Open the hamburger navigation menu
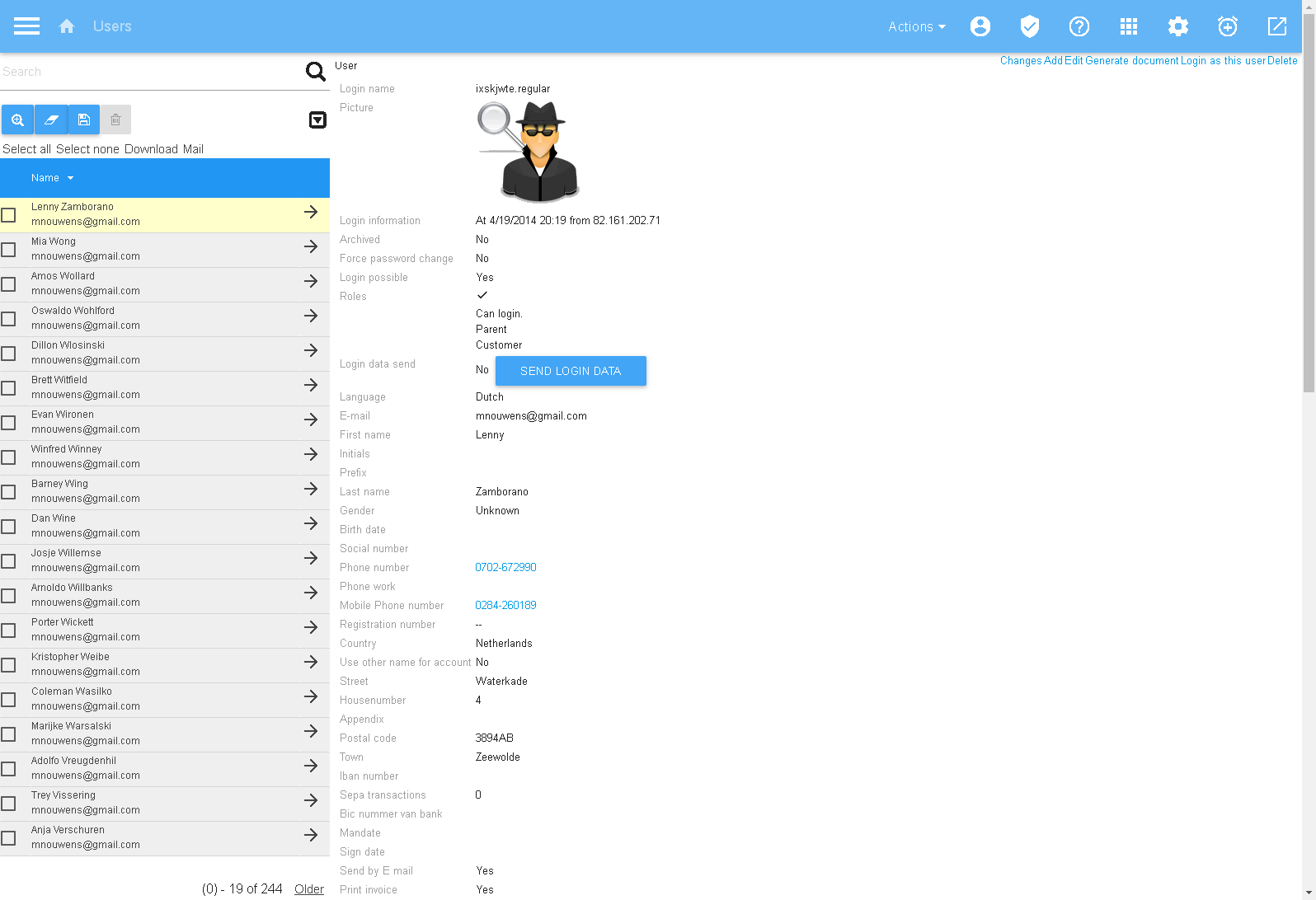Image resolution: width=1316 pixels, height=900 pixels. pos(26,26)
